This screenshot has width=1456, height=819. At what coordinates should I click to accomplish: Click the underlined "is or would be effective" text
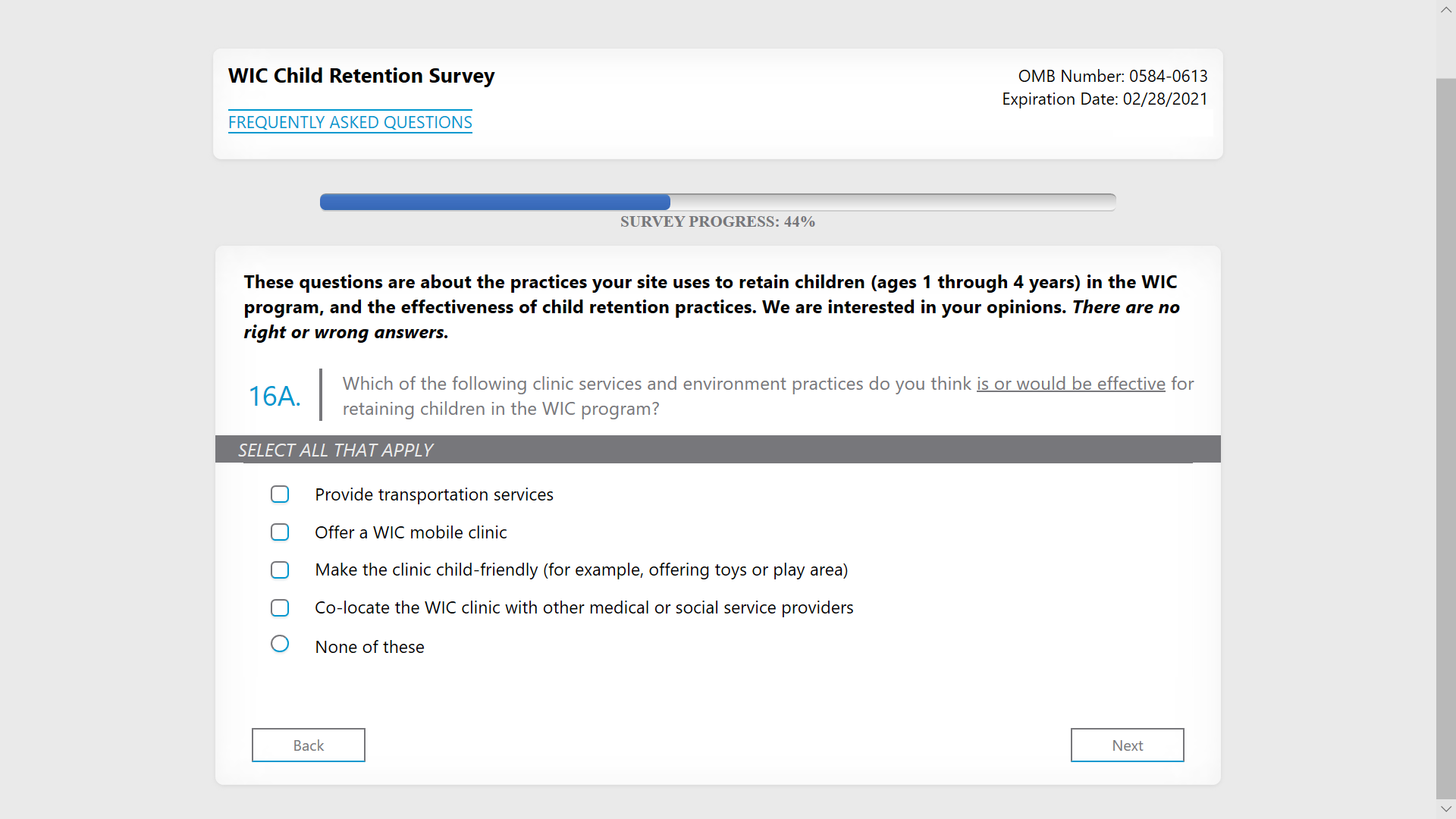pos(1070,384)
